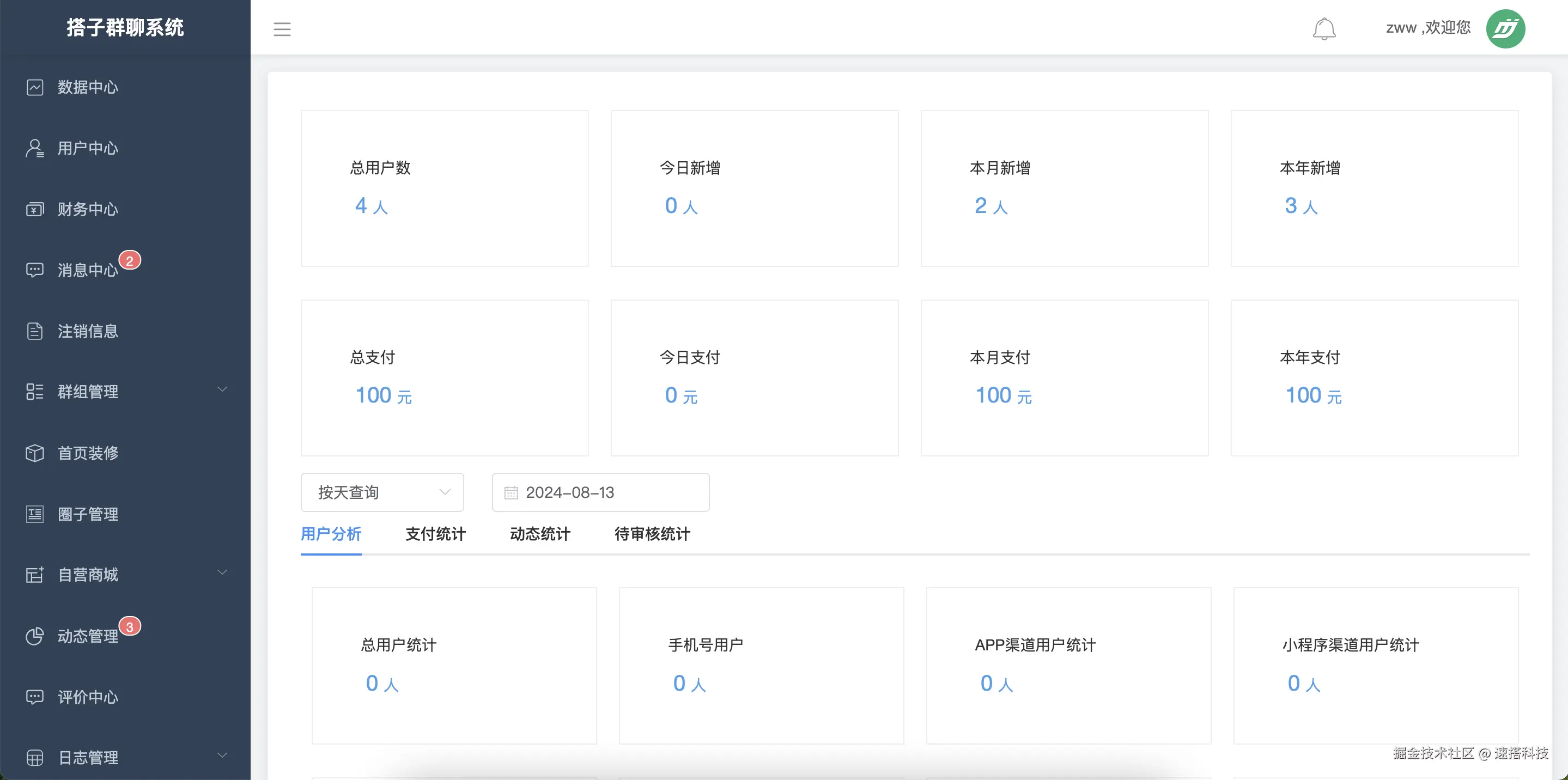Open 消息中心 with the notification badge

pos(35,270)
